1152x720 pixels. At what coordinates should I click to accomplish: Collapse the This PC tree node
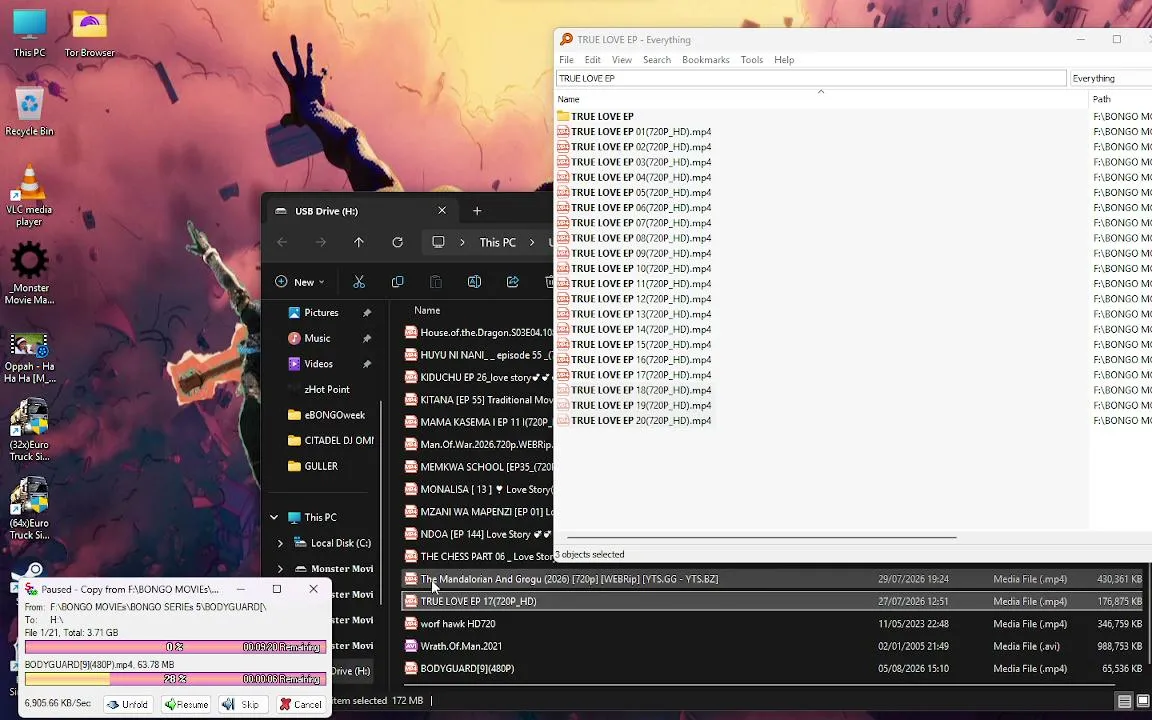click(274, 517)
